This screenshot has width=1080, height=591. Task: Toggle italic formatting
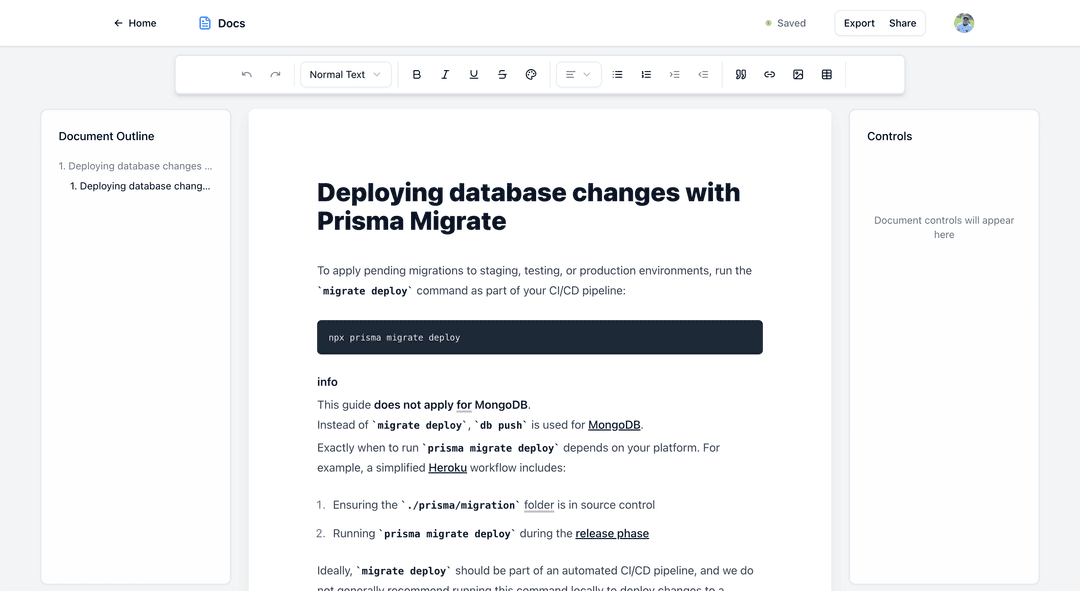click(445, 75)
